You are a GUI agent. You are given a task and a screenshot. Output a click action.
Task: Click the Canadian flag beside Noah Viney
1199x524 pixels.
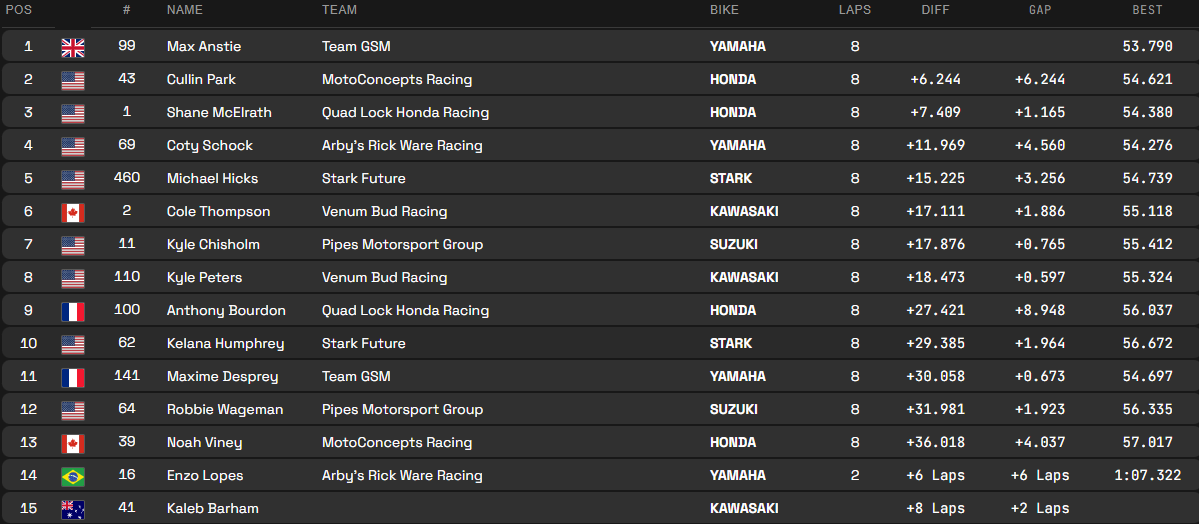coord(73,443)
